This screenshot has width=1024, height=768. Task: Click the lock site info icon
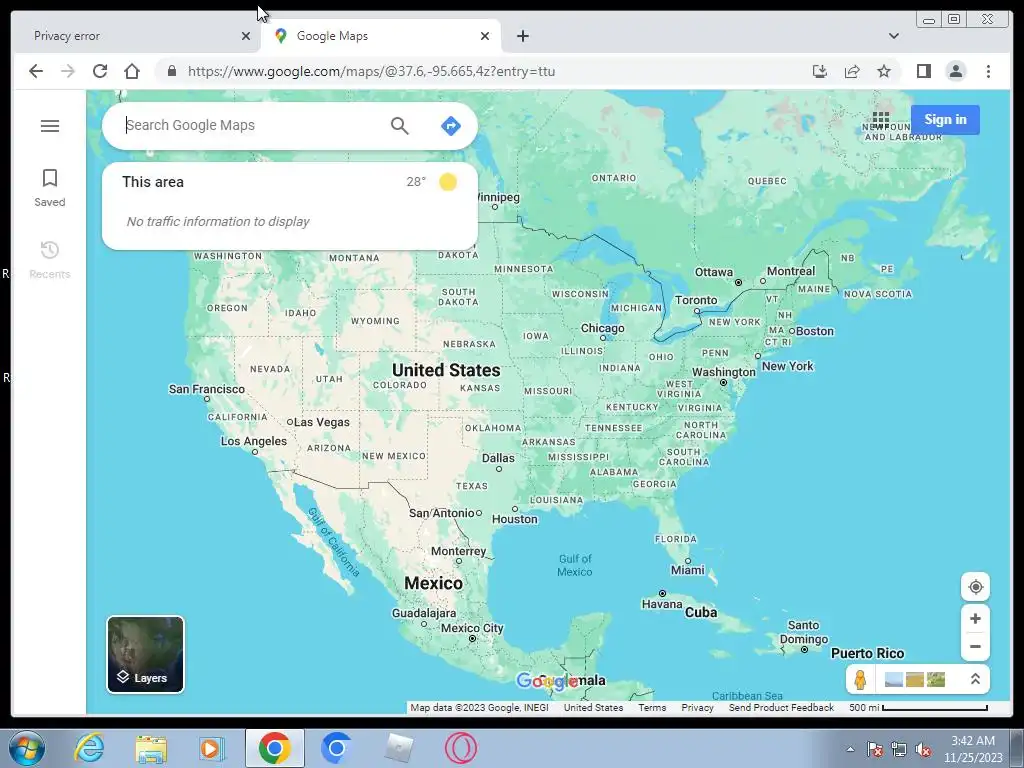(172, 71)
